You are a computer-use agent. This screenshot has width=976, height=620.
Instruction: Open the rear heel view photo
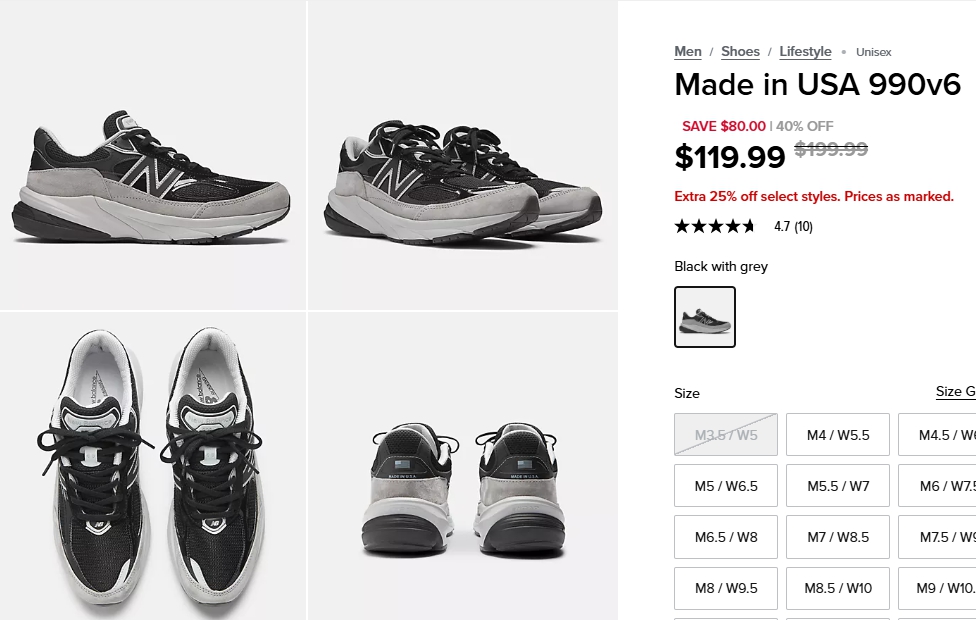pyautogui.click(x=462, y=466)
